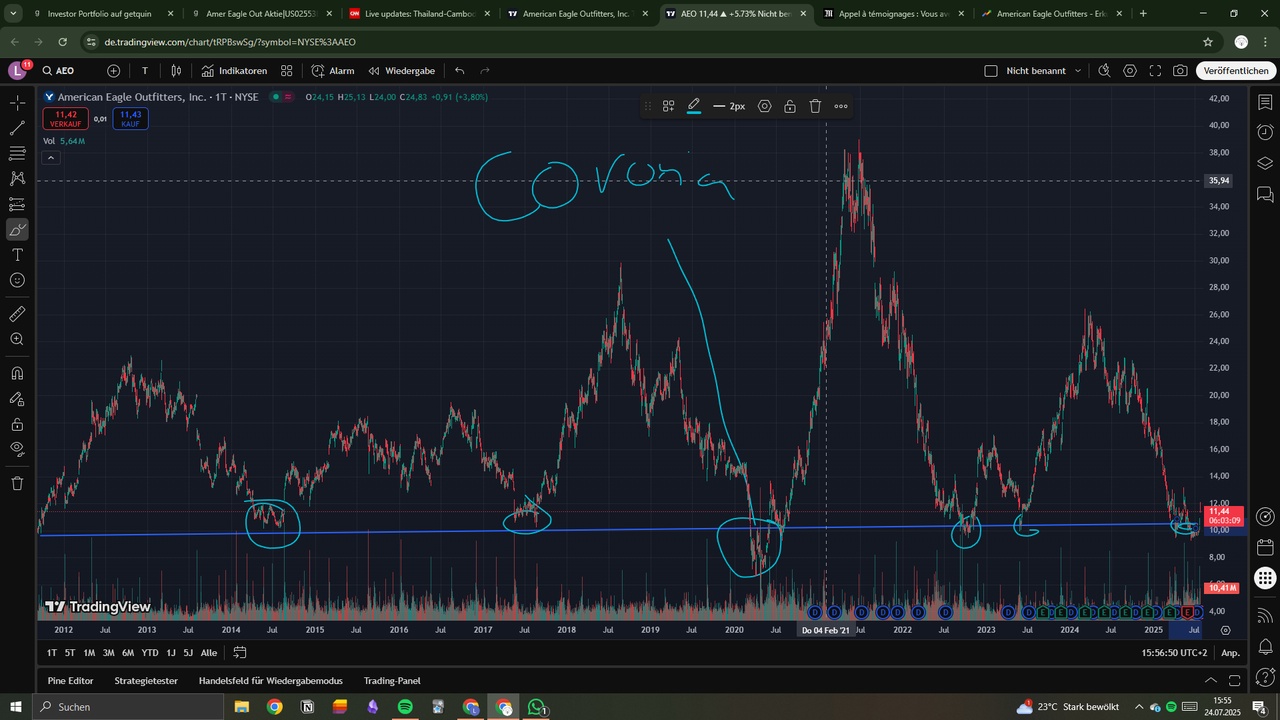Open timezone menu '15:56:50 UTC+2'
Screen dimensions: 1280x720
pos(1175,653)
